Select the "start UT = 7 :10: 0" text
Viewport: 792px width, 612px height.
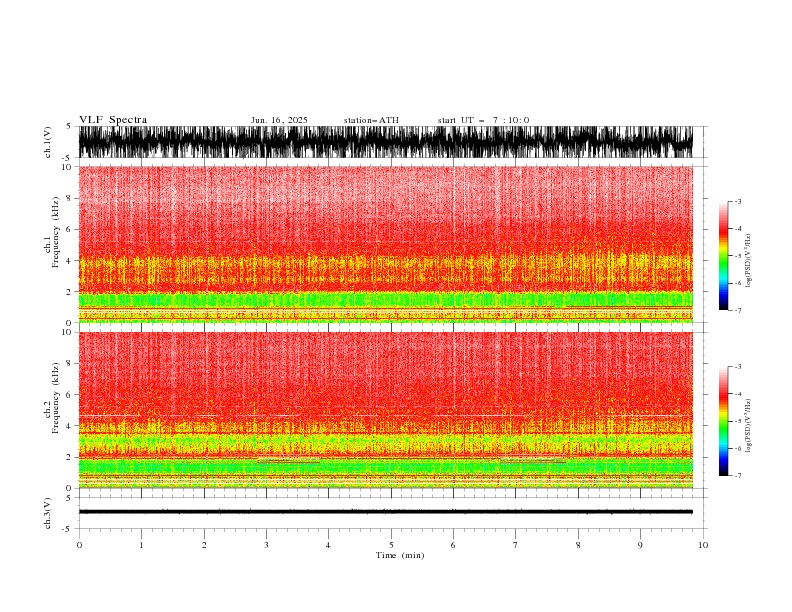[483, 120]
